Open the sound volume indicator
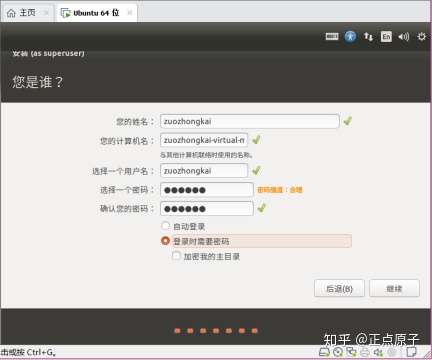Screen dimensions: 432x360 (404, 36)
